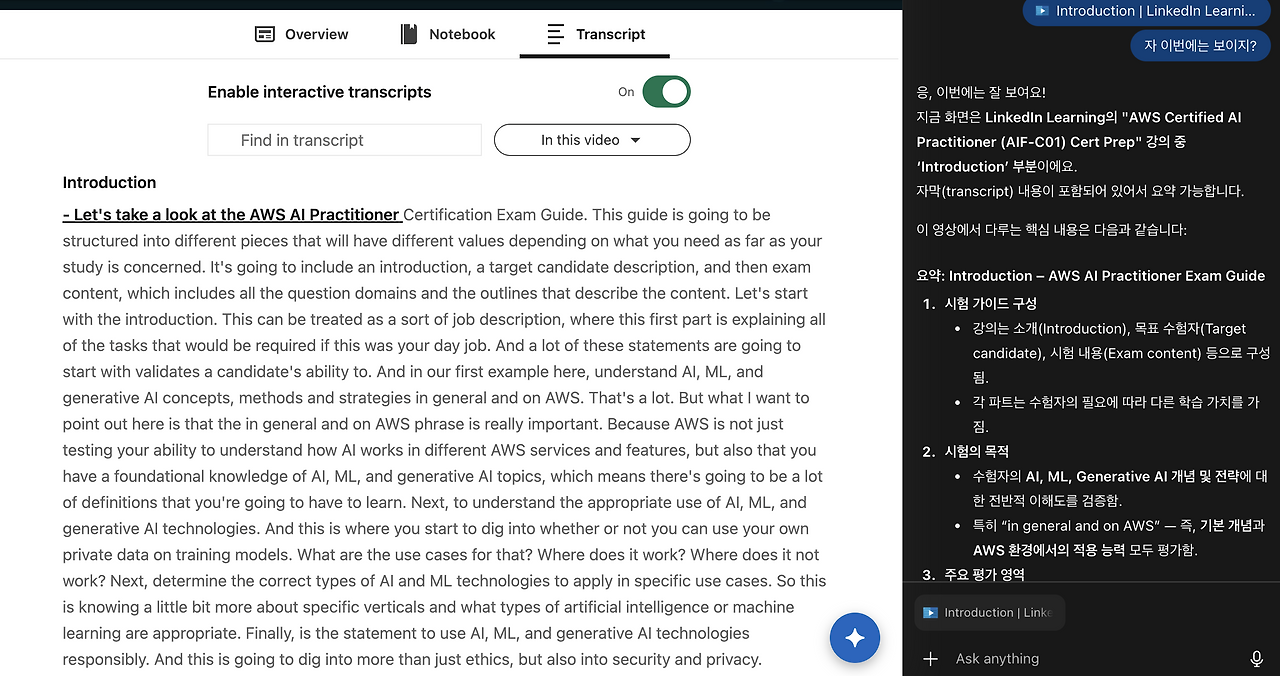Select the Notebook icon
The height and width of the screenshot is (676, 1280).
408,33
